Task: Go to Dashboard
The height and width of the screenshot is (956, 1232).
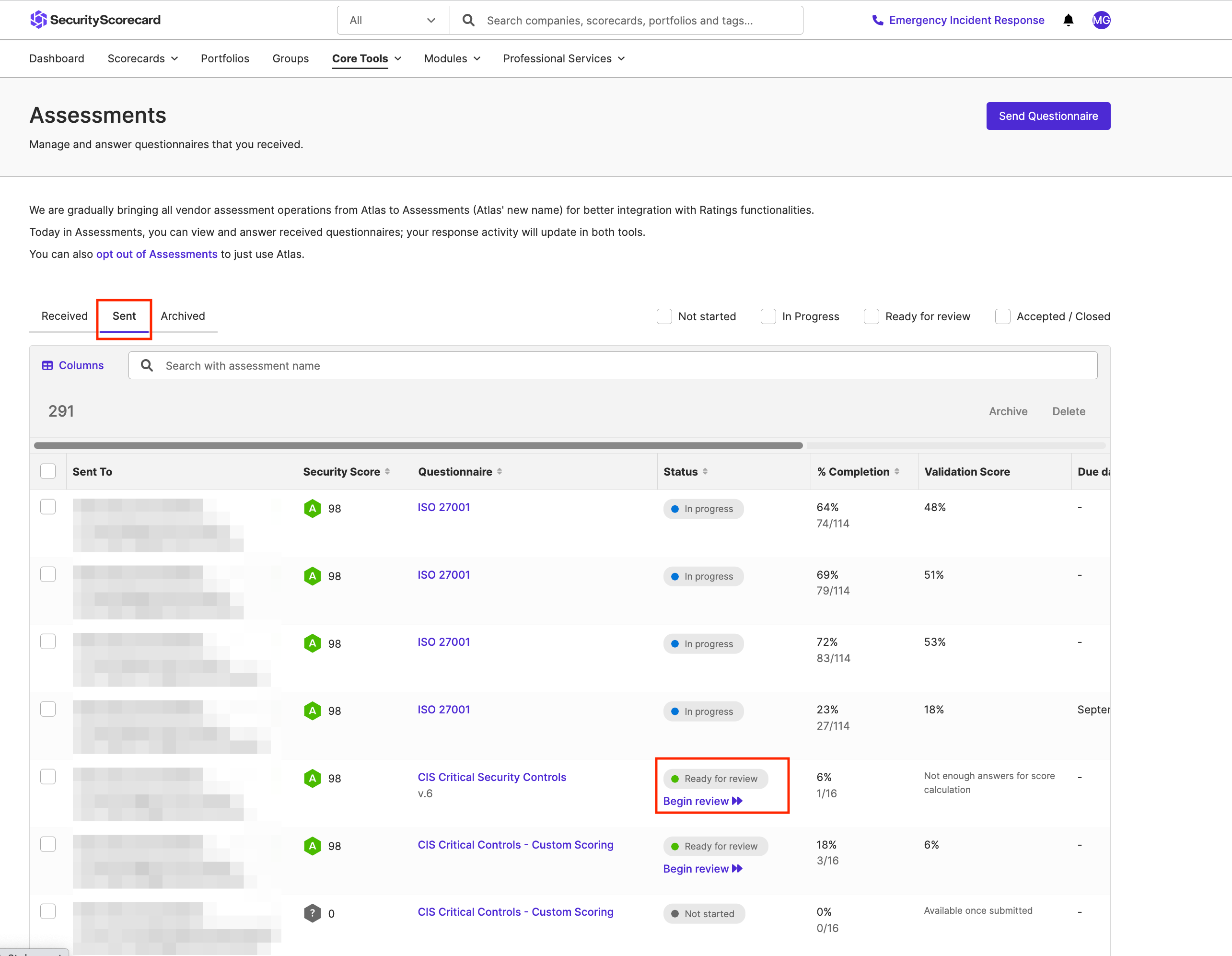Action: coord(57,58)
